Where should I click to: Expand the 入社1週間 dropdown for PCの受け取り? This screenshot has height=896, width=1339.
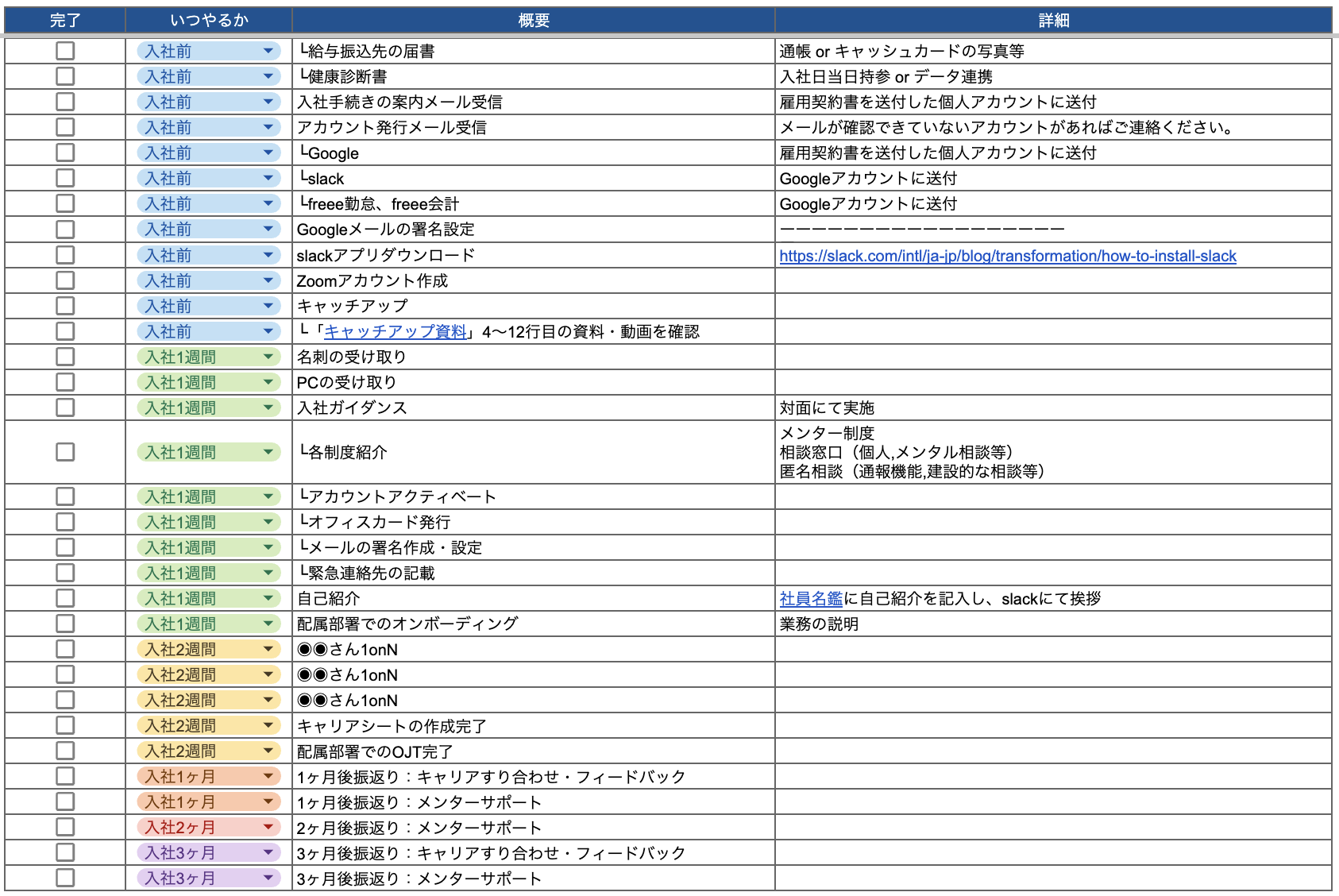(268, 382)
